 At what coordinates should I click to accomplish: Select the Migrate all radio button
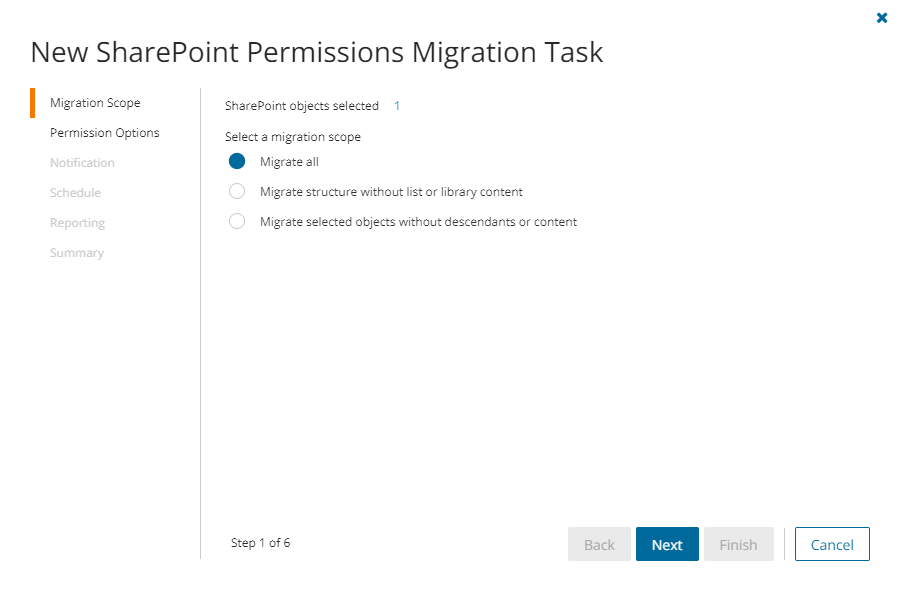click(x=237, y=162)
